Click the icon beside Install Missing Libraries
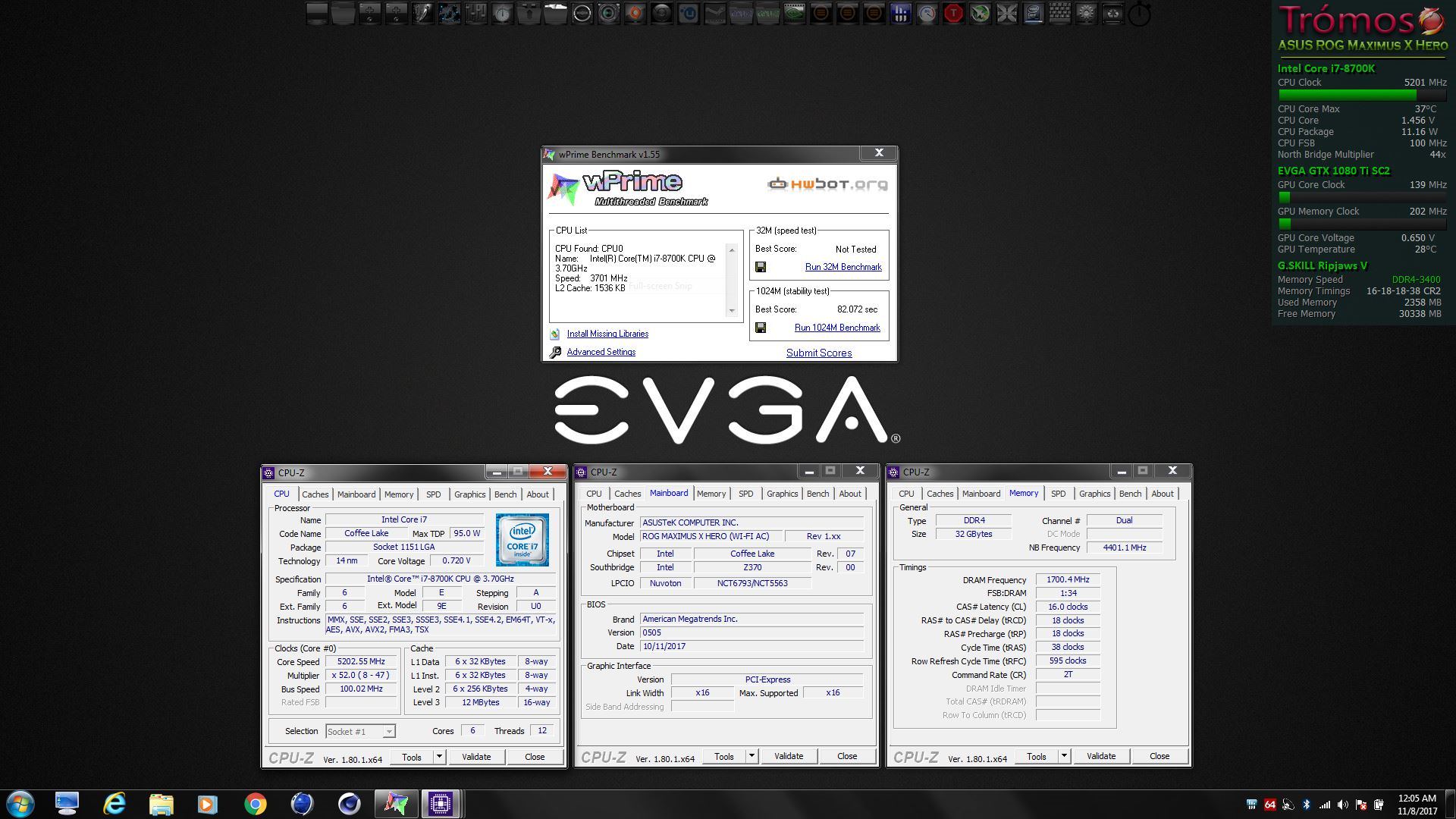This screenshot has width=1456, height=819. point(555,334)
